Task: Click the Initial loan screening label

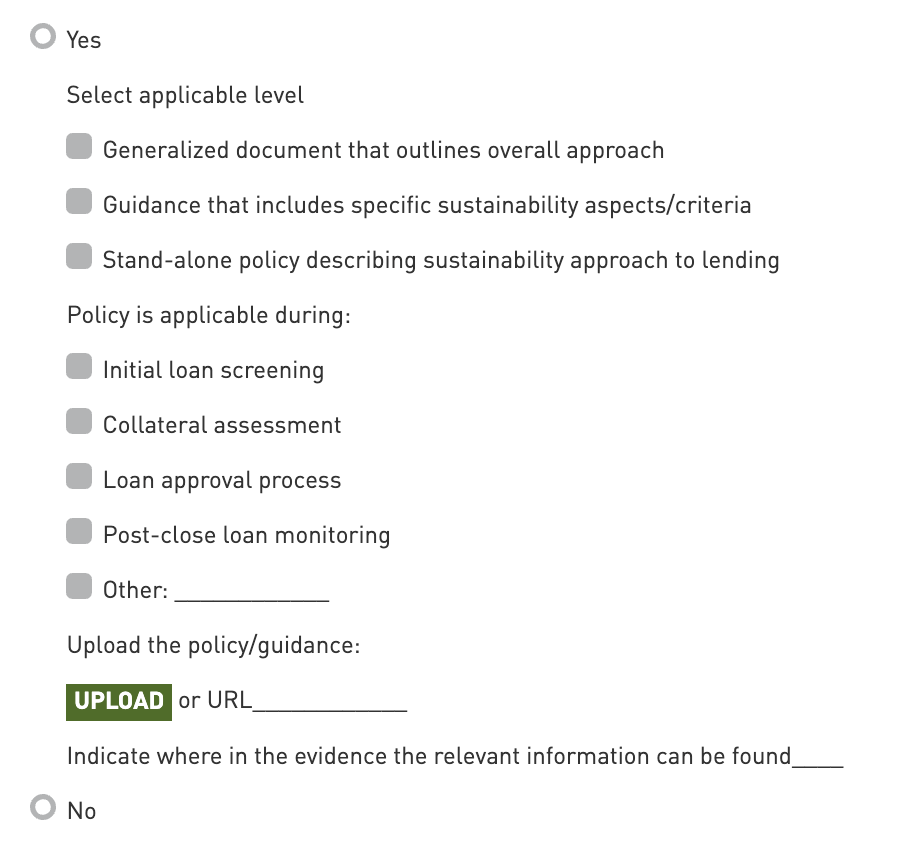Action: [213, 370]
